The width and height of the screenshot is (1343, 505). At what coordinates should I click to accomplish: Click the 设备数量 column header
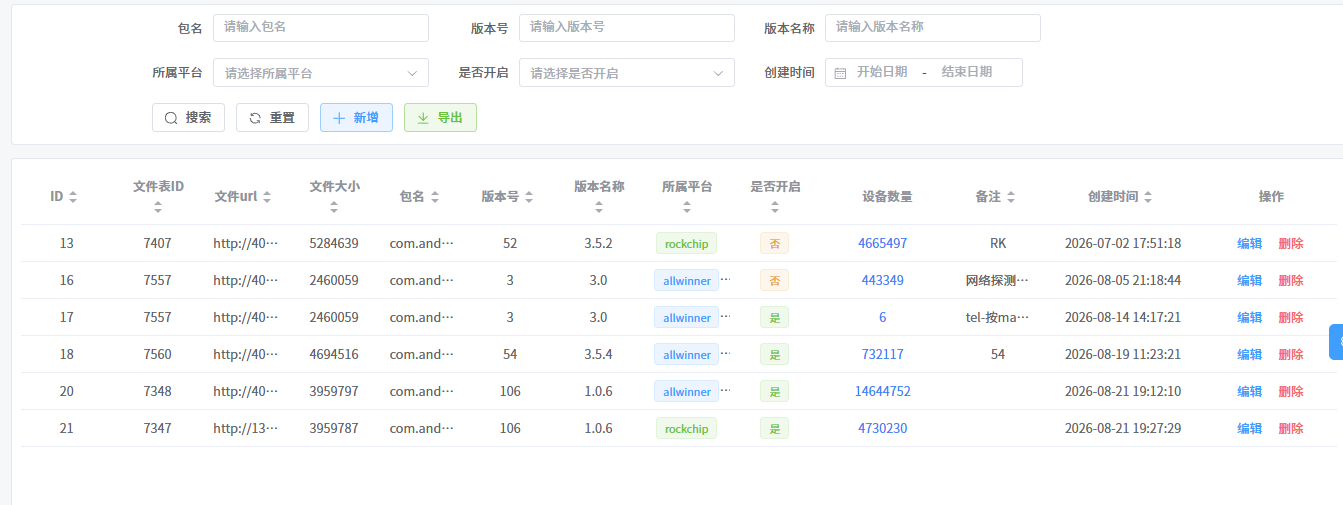887,197
